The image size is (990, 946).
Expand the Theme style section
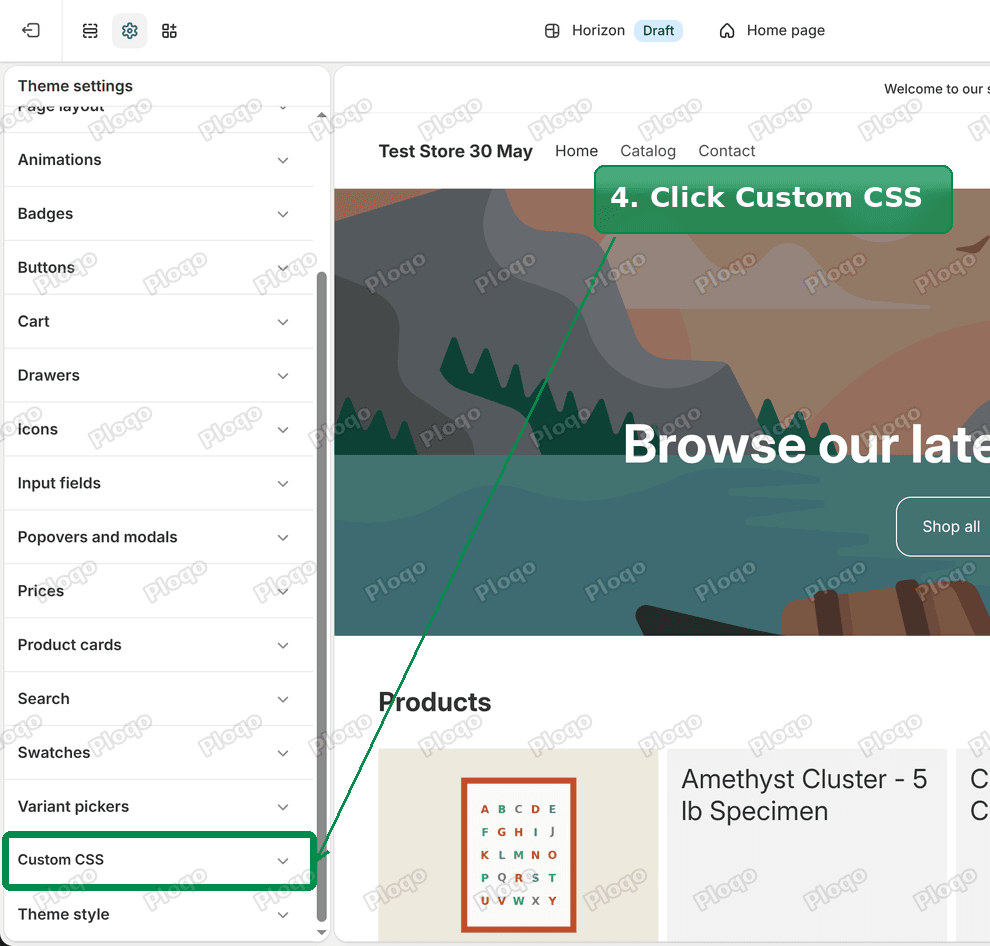click(158, 914)
